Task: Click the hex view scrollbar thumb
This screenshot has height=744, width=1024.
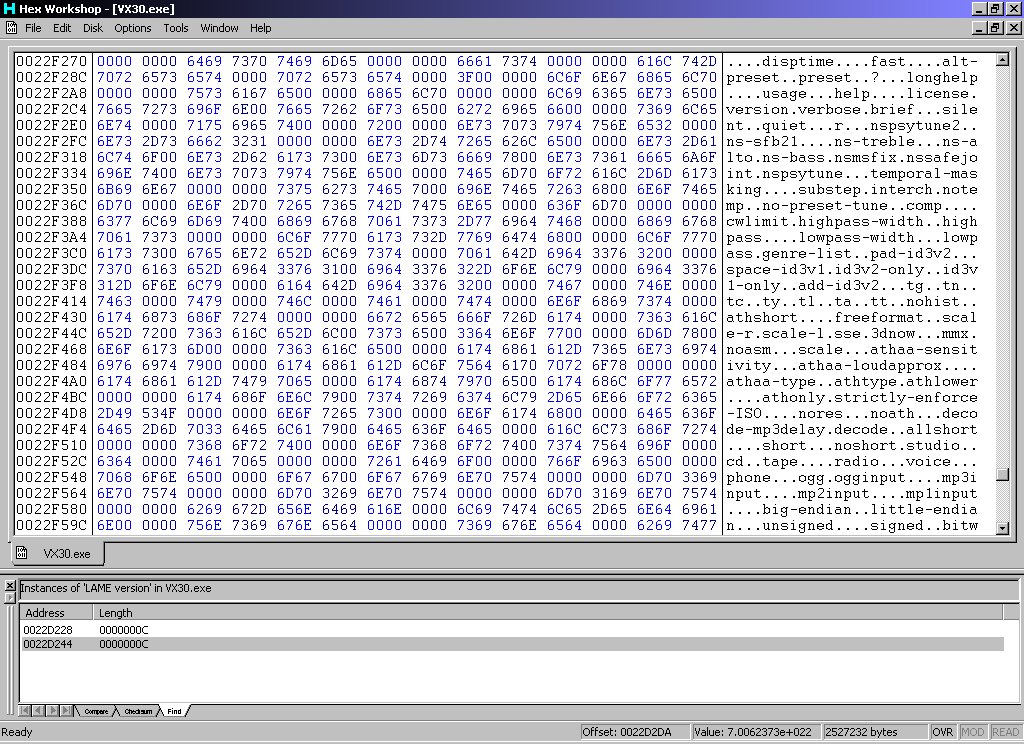Action: 1002,475
